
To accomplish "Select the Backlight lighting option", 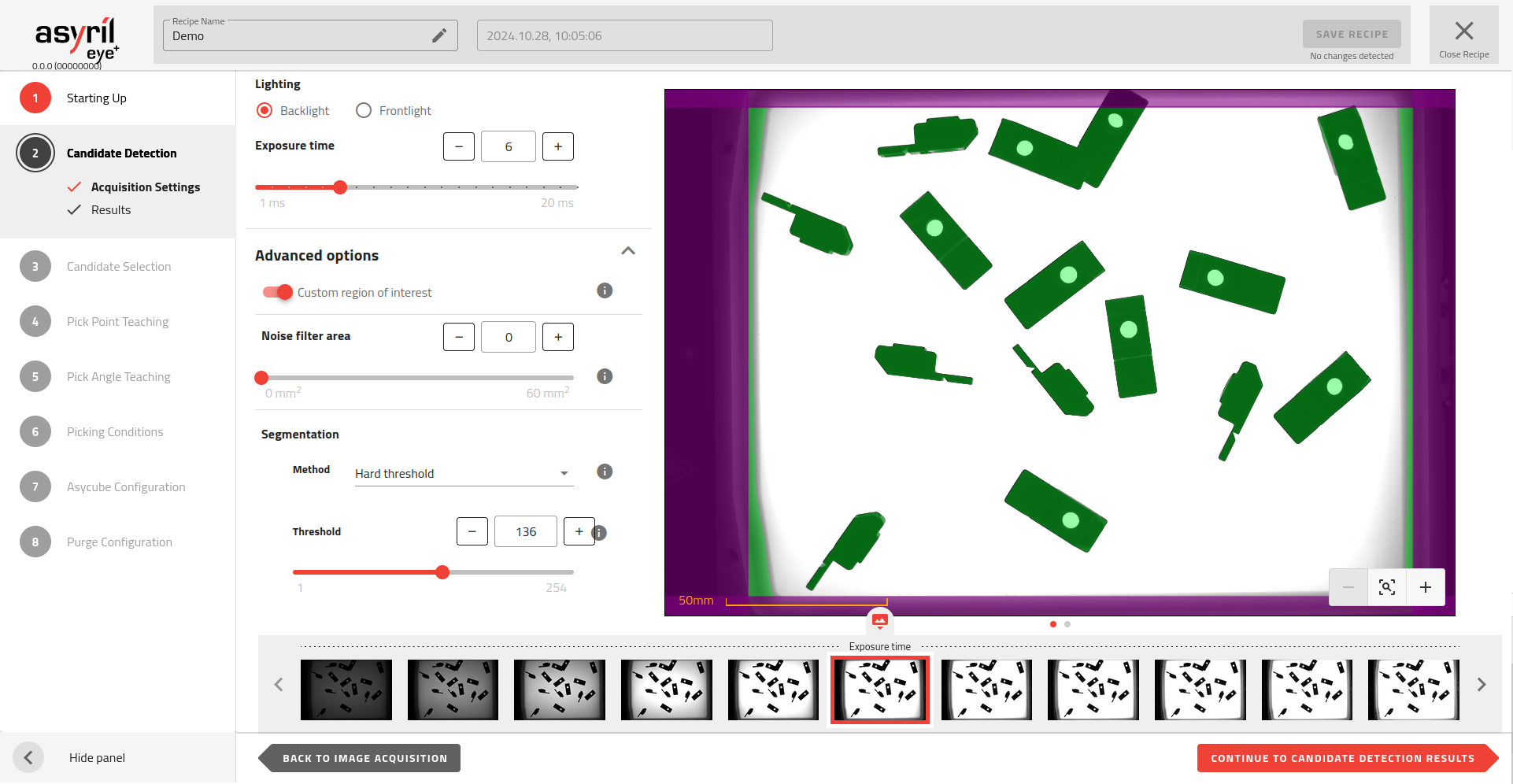I will tap(265, 111).
